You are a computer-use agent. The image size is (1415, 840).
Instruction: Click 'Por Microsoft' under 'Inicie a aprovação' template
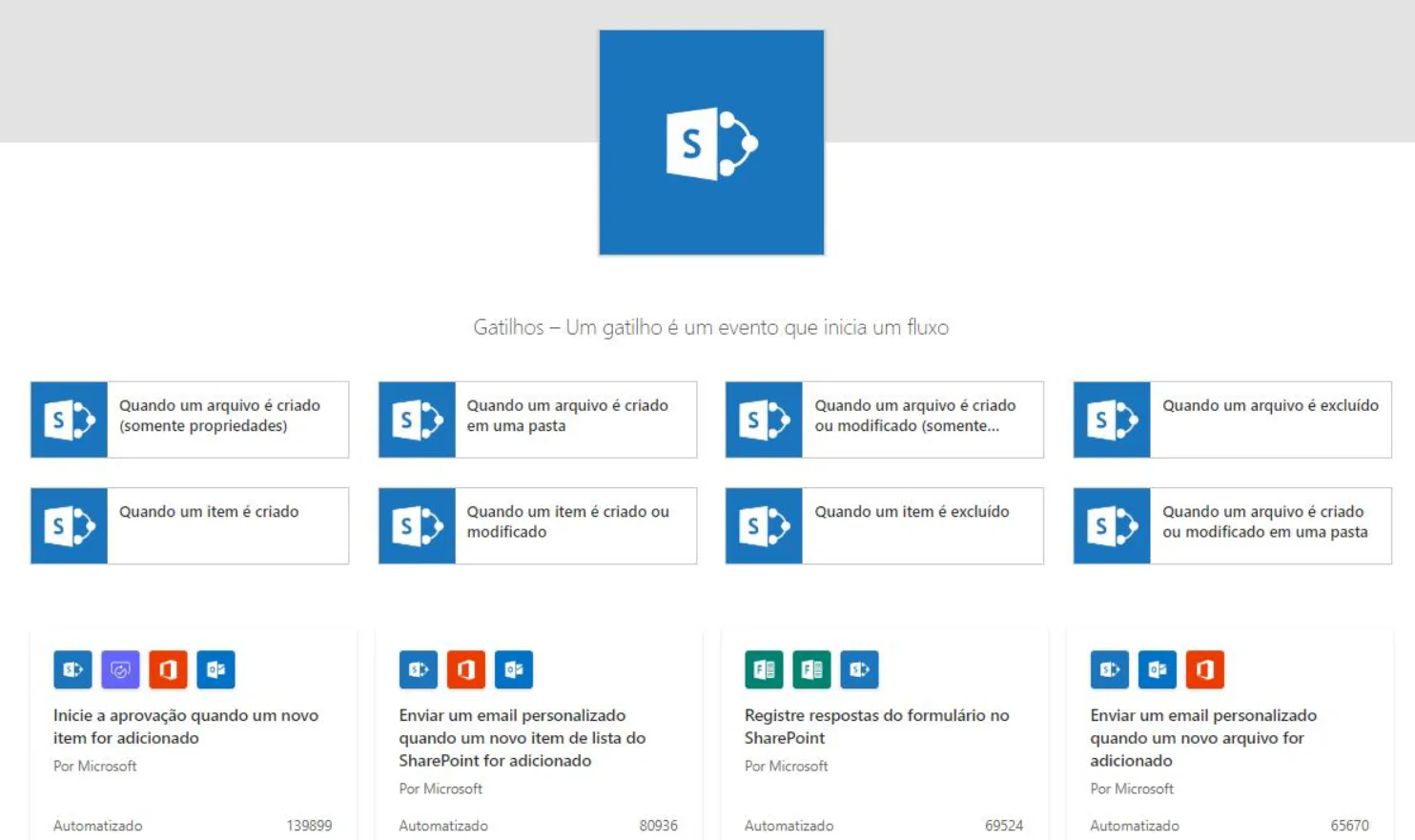coord(95,766)
